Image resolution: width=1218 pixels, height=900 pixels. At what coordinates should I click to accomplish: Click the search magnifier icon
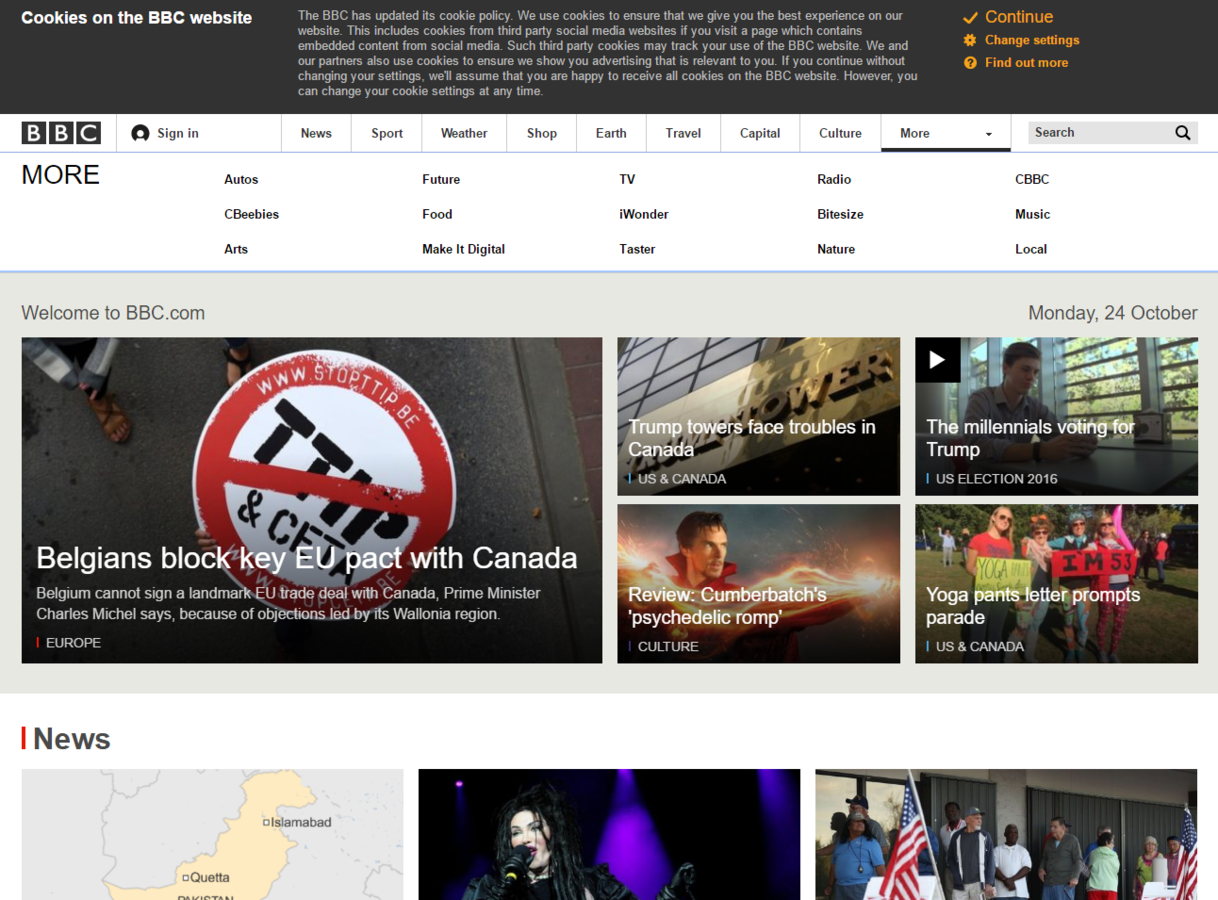[1183, 133]
